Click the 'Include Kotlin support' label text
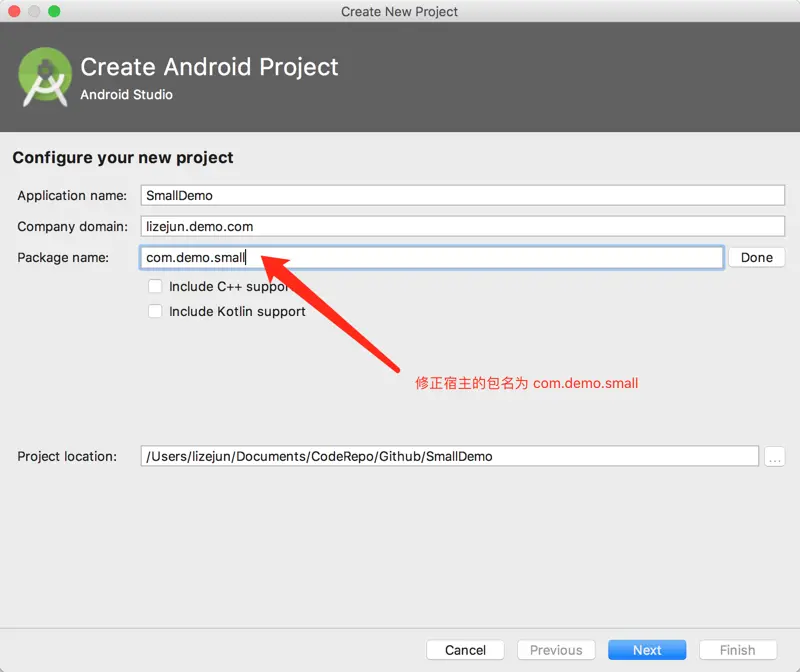The width and height of the screenshot is (800, 672). tap(237, 311)
